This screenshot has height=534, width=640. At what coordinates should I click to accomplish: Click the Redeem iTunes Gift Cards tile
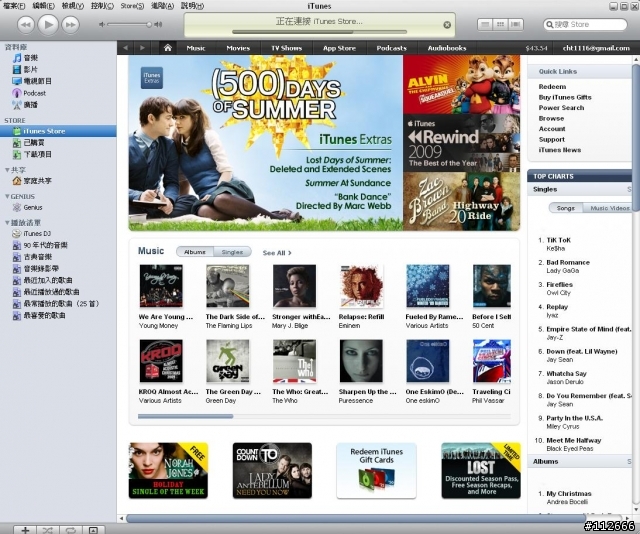tap(376, 471)
